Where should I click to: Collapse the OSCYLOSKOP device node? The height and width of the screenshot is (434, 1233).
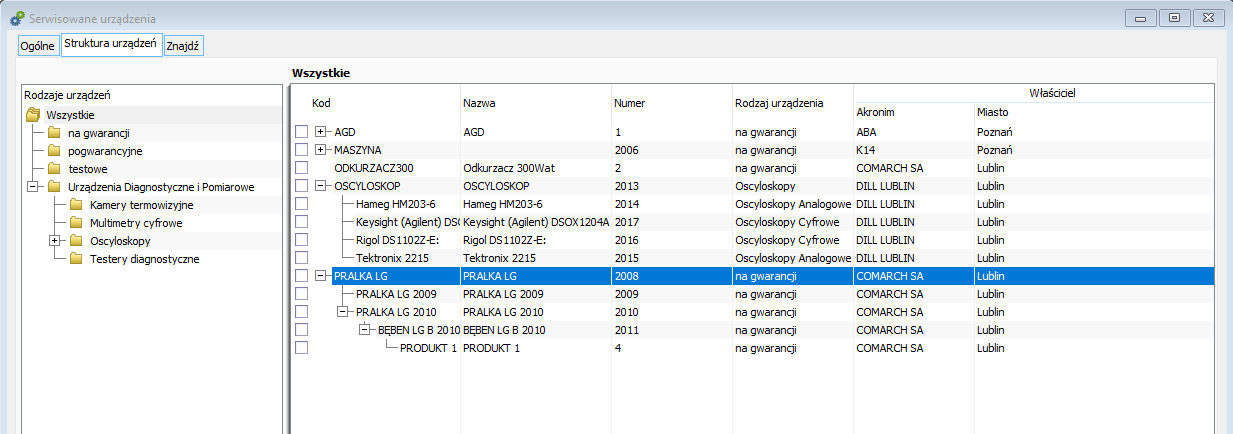pos(321,186)
